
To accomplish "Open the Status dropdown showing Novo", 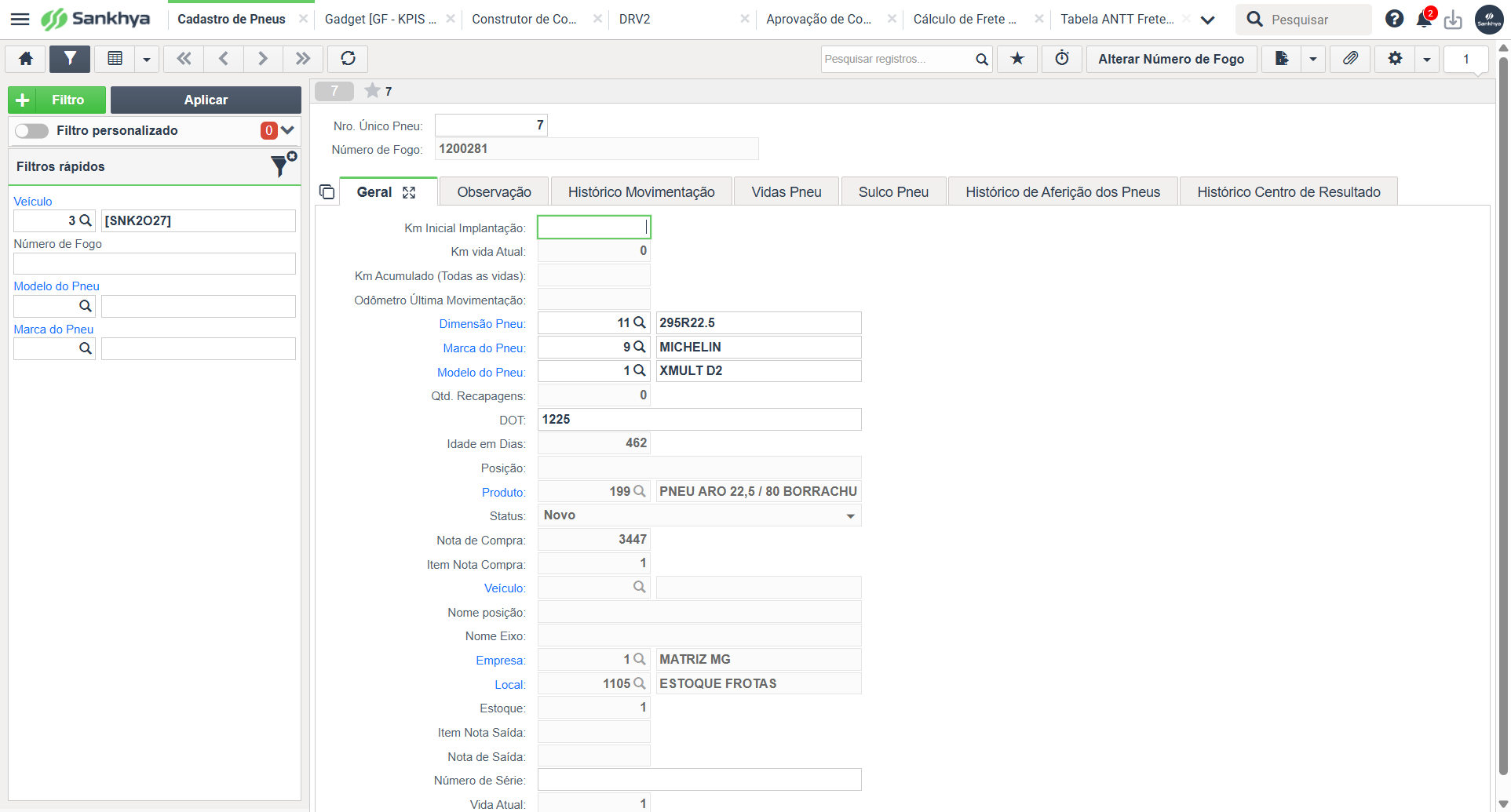I will (699, 515).
